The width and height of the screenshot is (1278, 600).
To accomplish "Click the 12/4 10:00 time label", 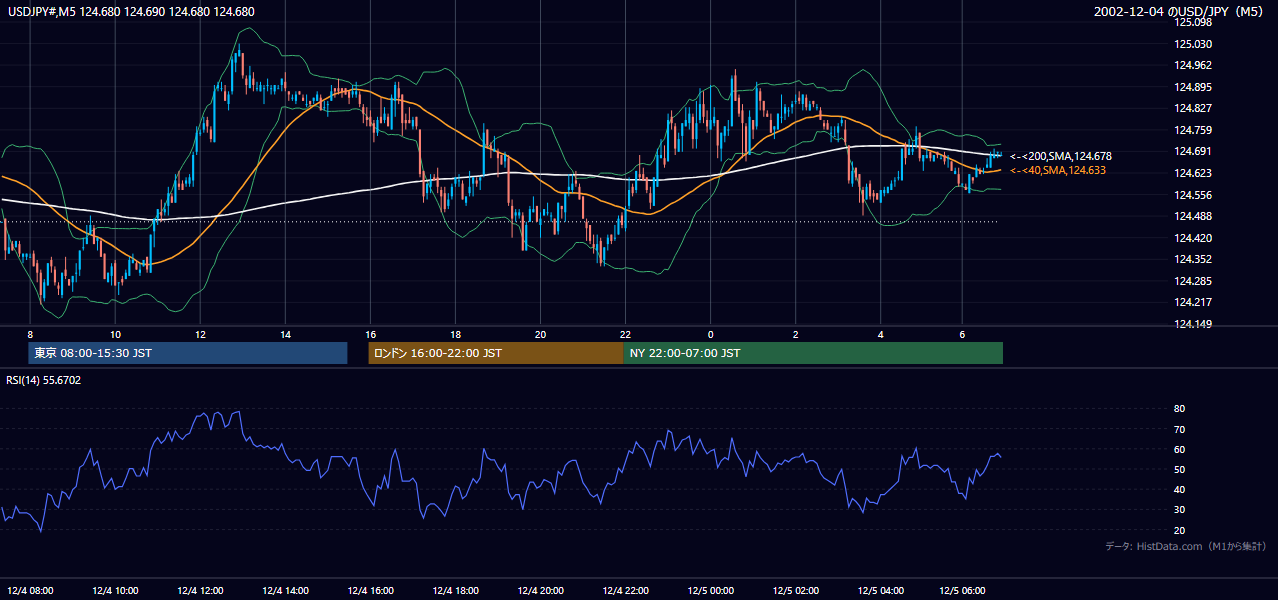I will point(115,590).
